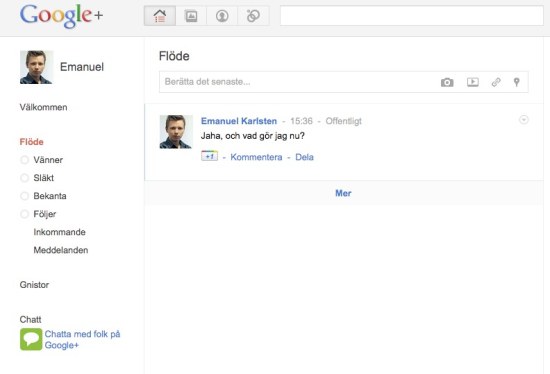Click Emanuel's sidebar profile photo

(36, 67)
